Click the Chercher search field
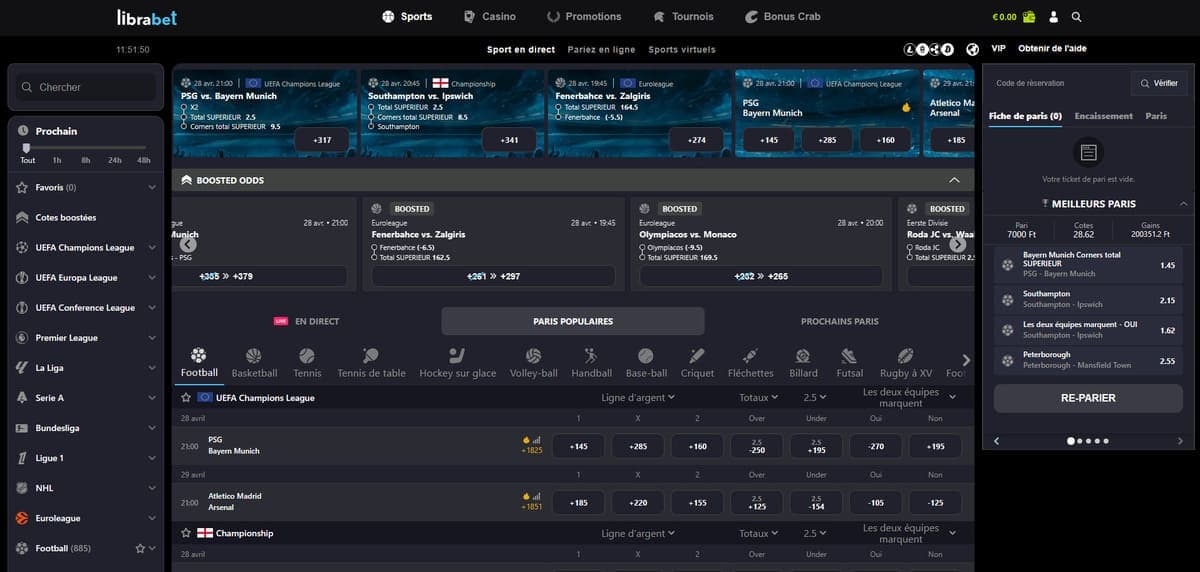1200x572 pixels. tap(86, 87)
